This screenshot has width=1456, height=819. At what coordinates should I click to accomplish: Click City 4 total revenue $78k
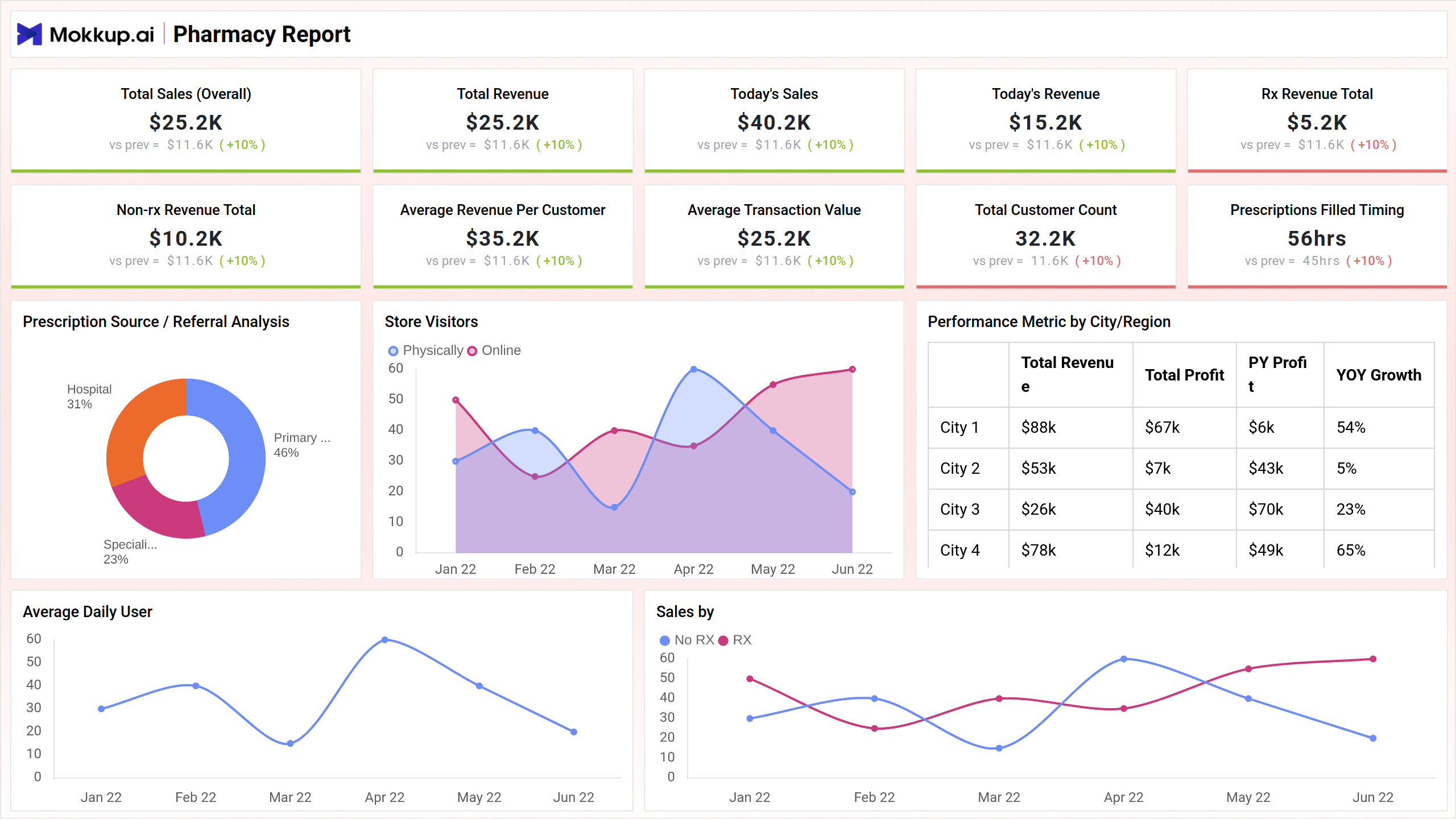click(1039, 550)
